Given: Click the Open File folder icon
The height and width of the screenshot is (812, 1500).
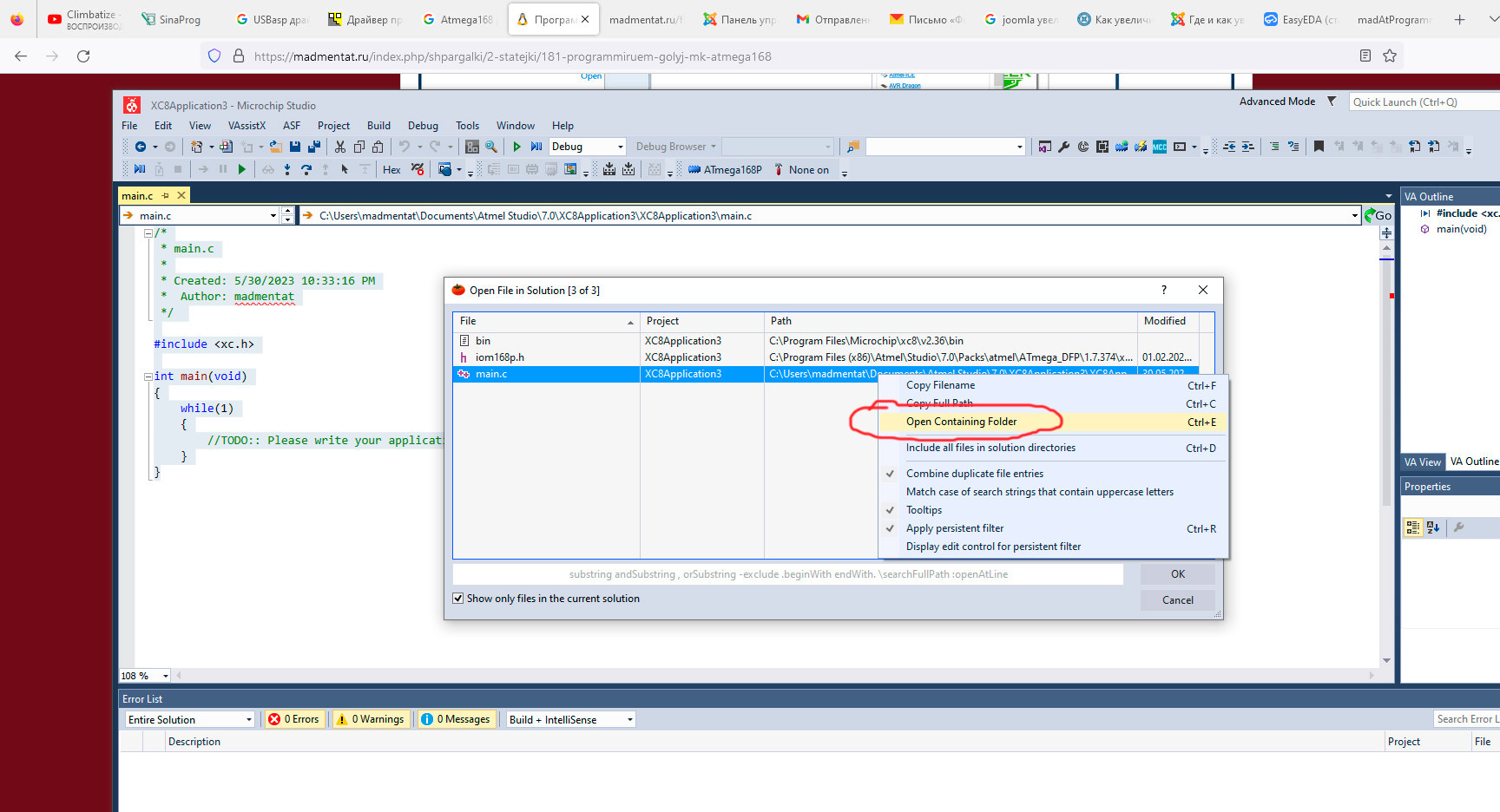Looking at the screenshot, I should (x=275, y=147).
